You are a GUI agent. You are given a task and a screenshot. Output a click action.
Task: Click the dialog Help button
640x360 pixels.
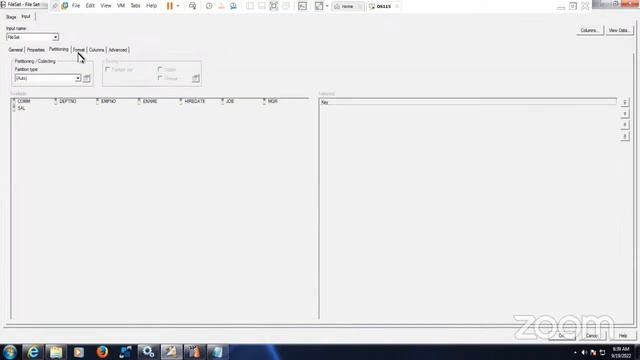point(623,336)
